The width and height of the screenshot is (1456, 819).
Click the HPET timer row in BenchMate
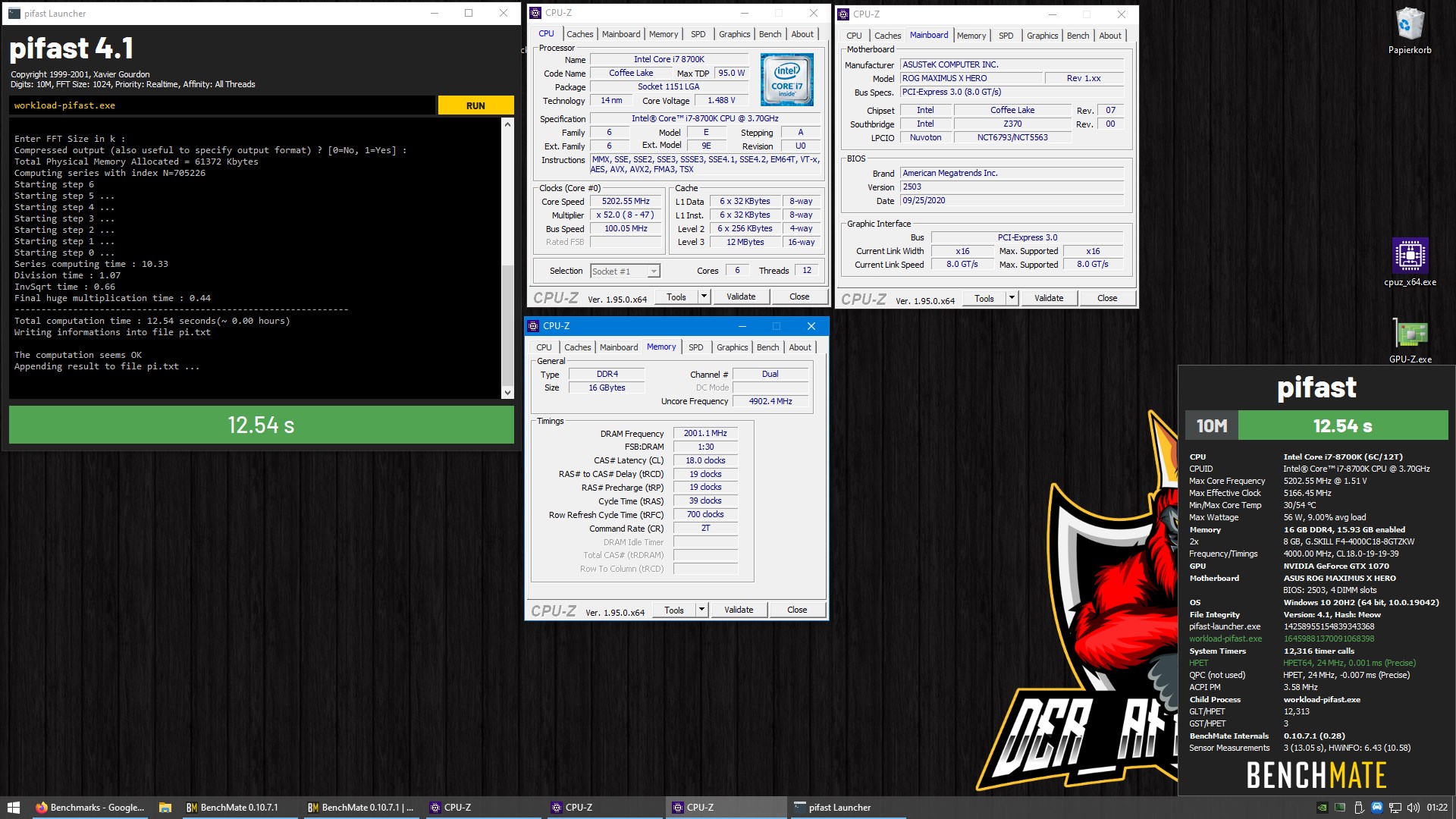point(1302,663)
